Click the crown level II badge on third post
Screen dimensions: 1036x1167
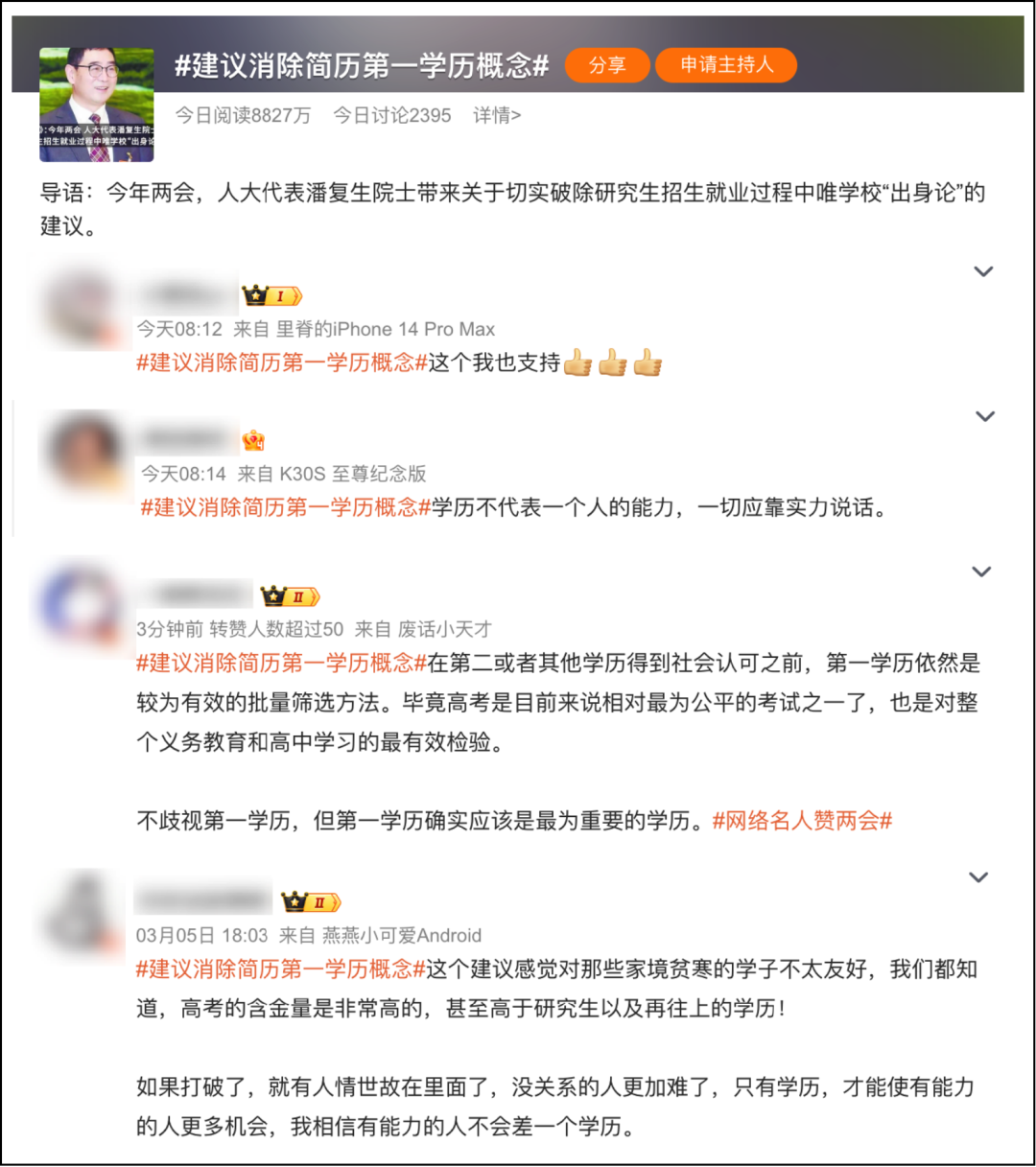point(290,597)
